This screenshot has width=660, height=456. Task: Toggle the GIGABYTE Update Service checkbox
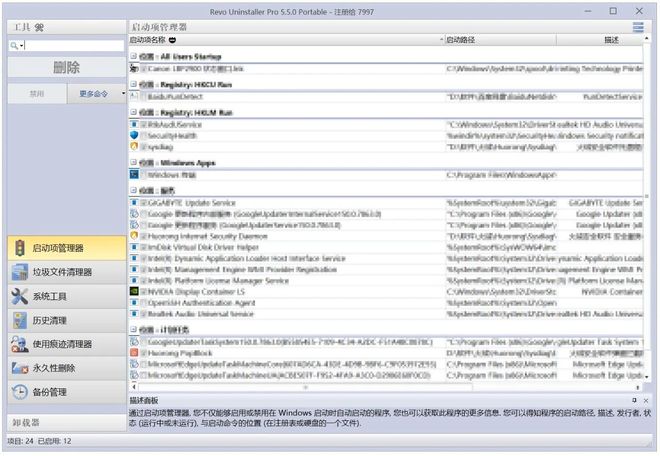tap(144, 203)
